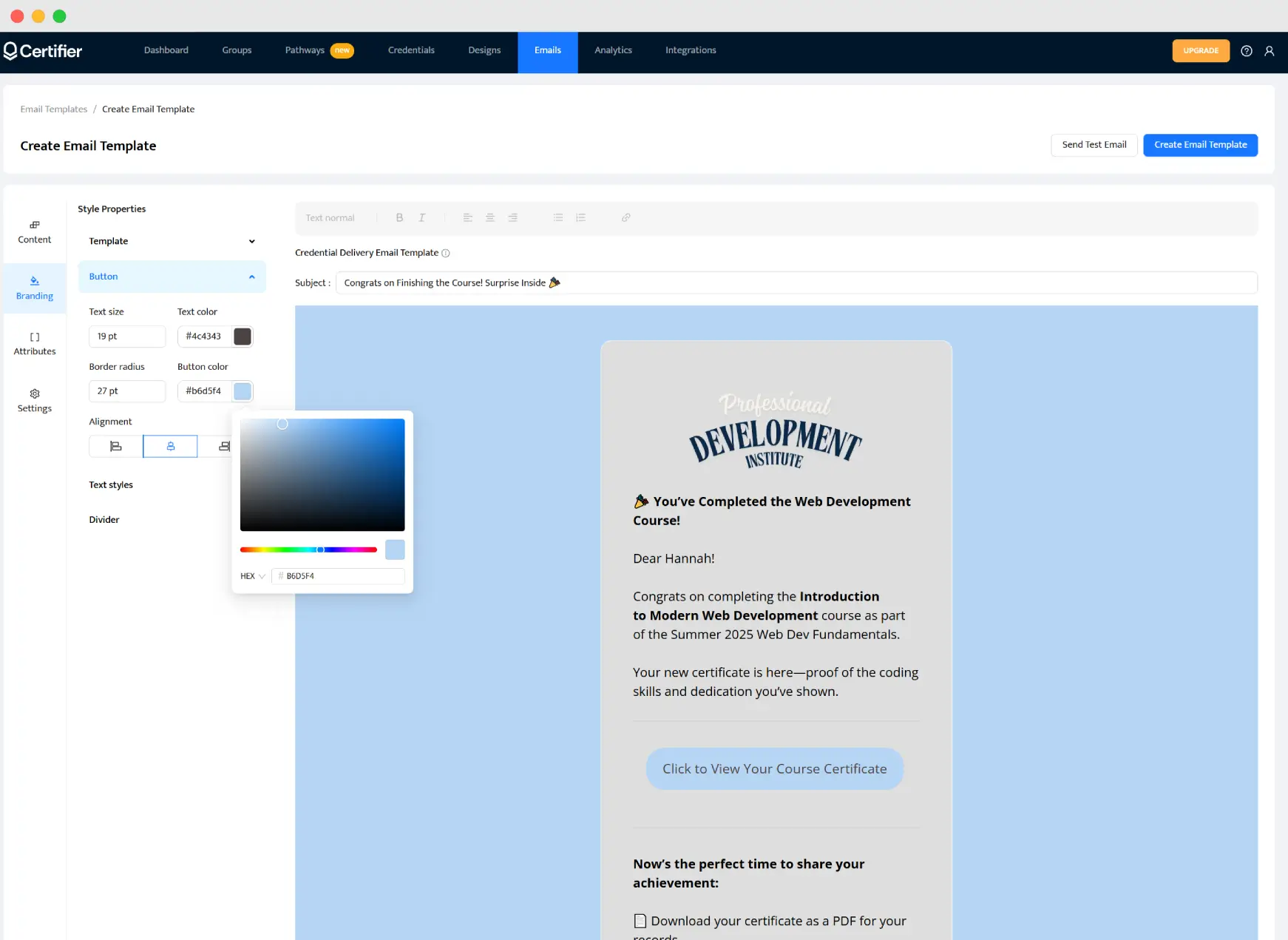Center text in editor toolbar
Viewport: 1288px width, 940px height.
click(489, 217)
